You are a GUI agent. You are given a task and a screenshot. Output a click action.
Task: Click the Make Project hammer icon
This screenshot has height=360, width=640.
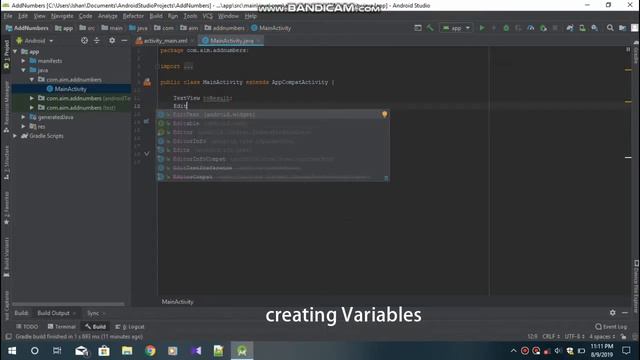click(x=430, y=28)
